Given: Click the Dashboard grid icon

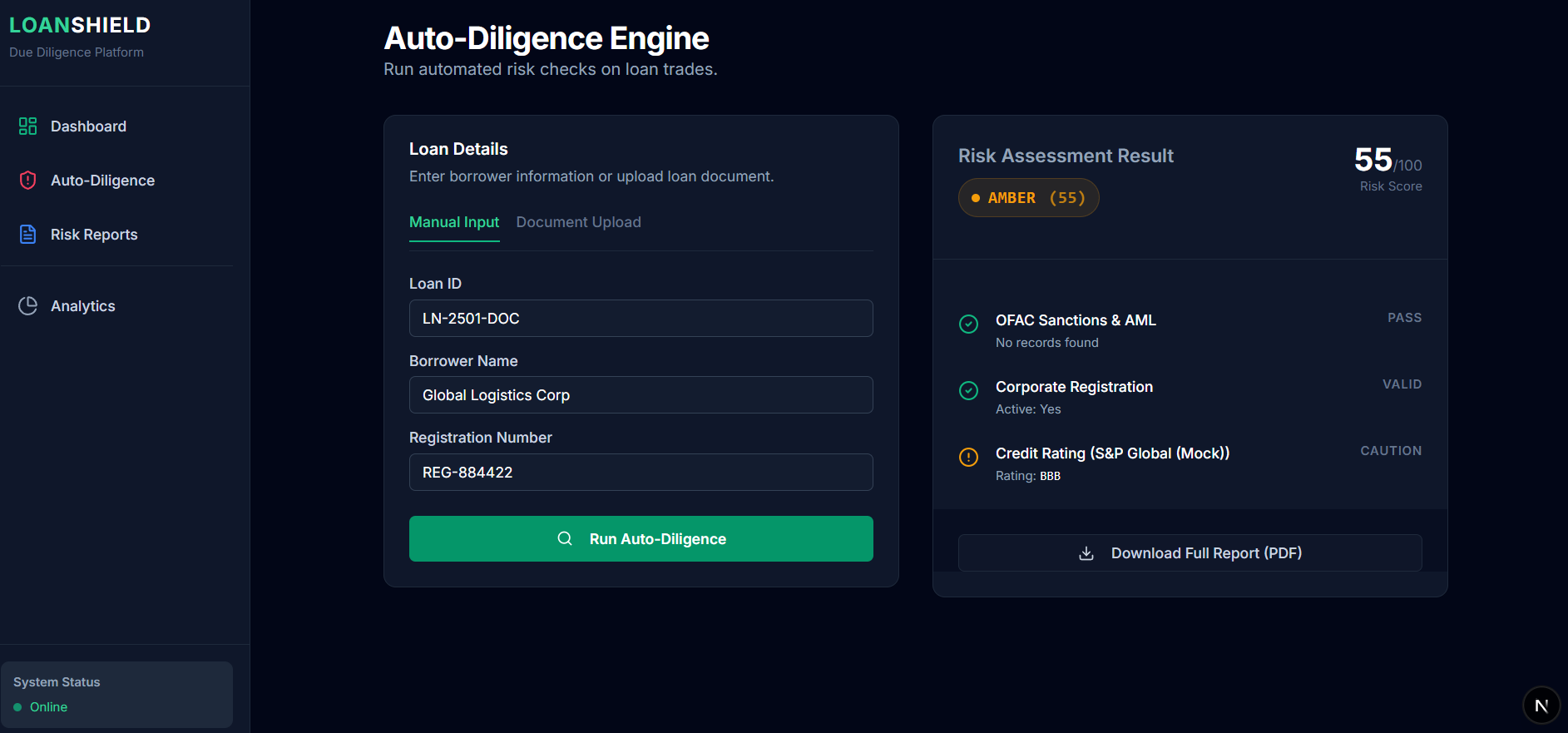Looking at the screenshot, I should click(x=27, y=126).
